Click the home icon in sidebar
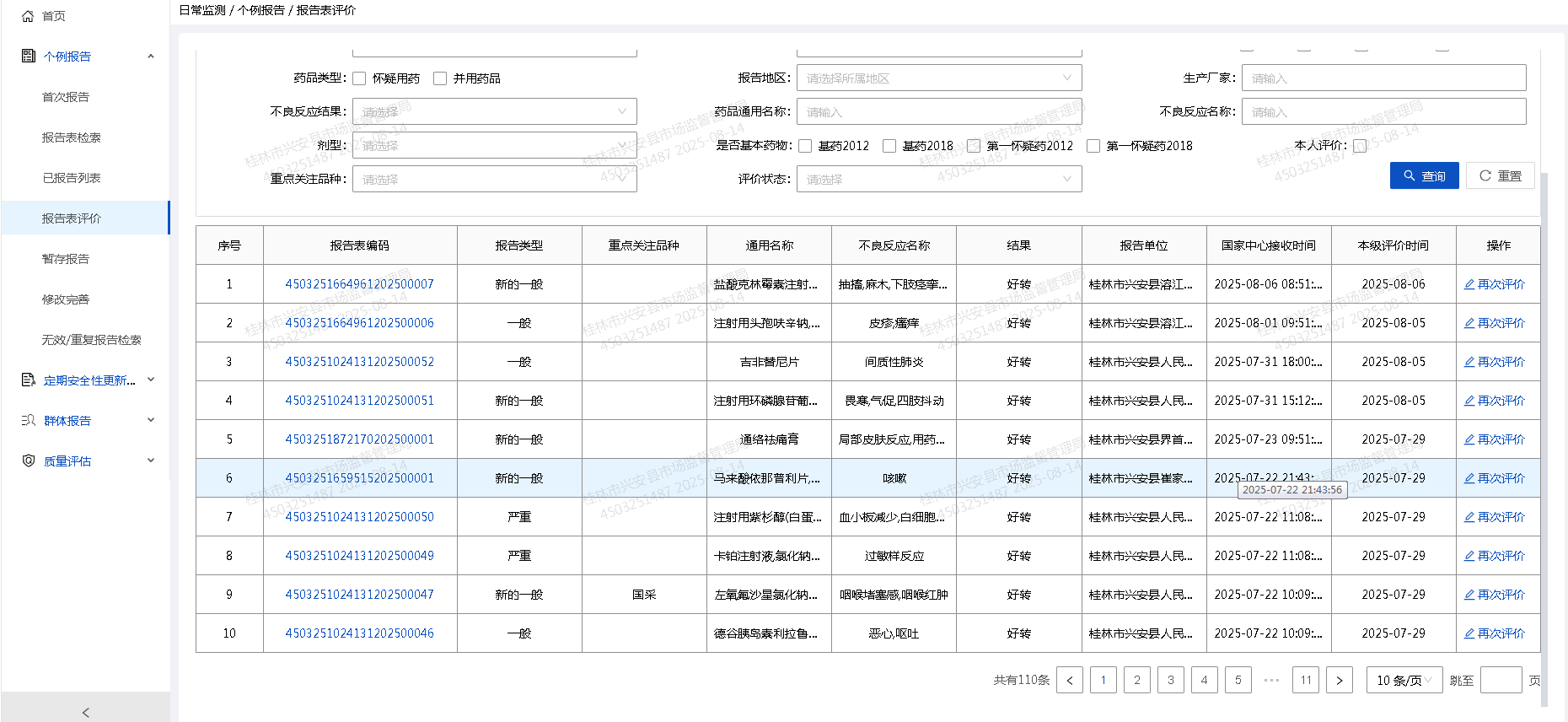 28,16
